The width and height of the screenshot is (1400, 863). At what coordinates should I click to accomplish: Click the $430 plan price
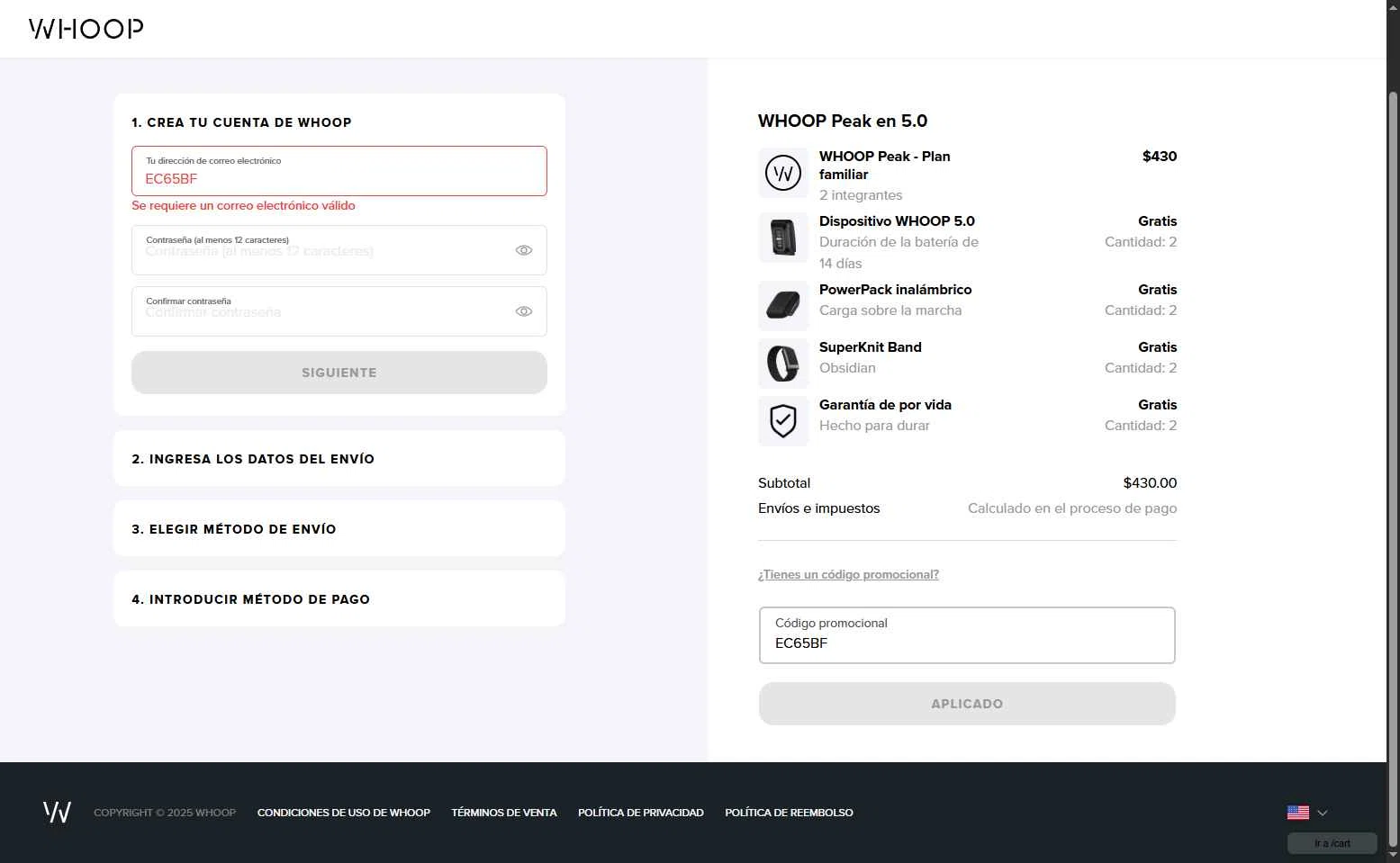(x=1160, y=157)
